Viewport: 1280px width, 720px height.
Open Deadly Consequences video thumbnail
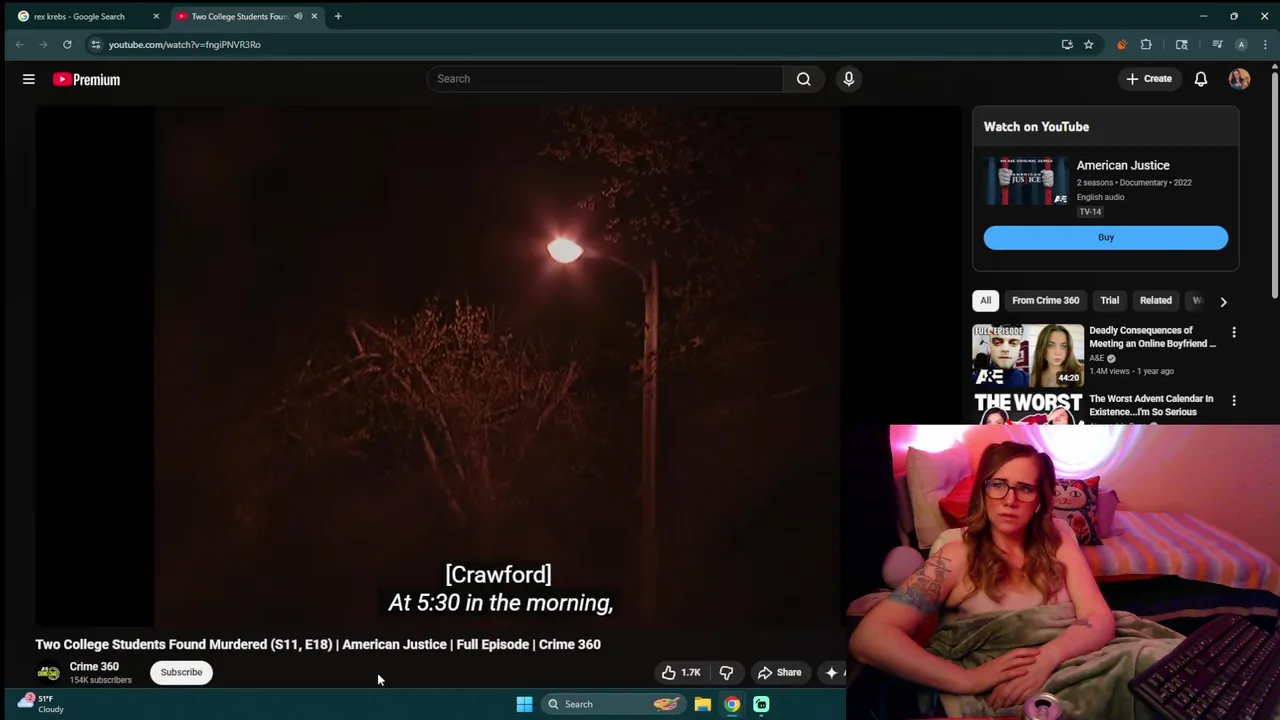pos(1027,355)
